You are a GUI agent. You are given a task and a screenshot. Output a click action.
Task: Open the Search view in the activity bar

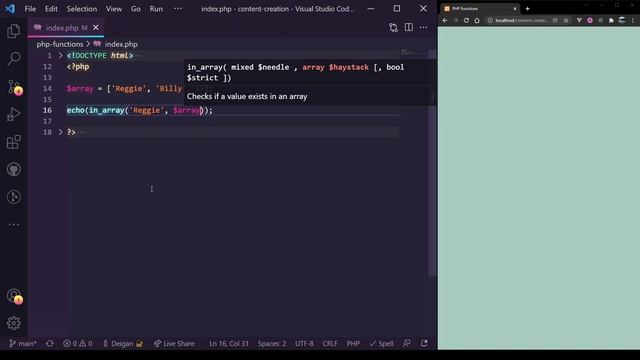pyautogui.click(x=13, y=58)
